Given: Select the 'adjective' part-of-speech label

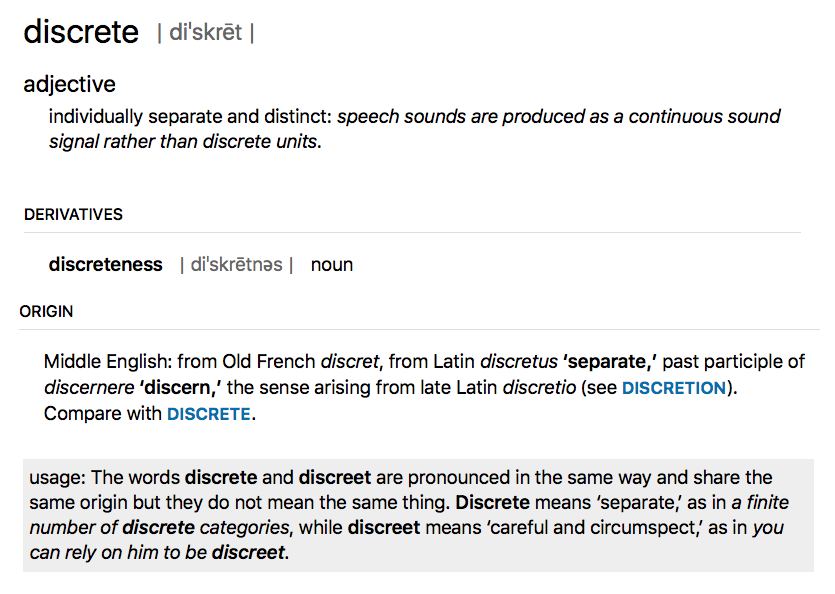Looking at the screenshot, I should pos(69,84).
